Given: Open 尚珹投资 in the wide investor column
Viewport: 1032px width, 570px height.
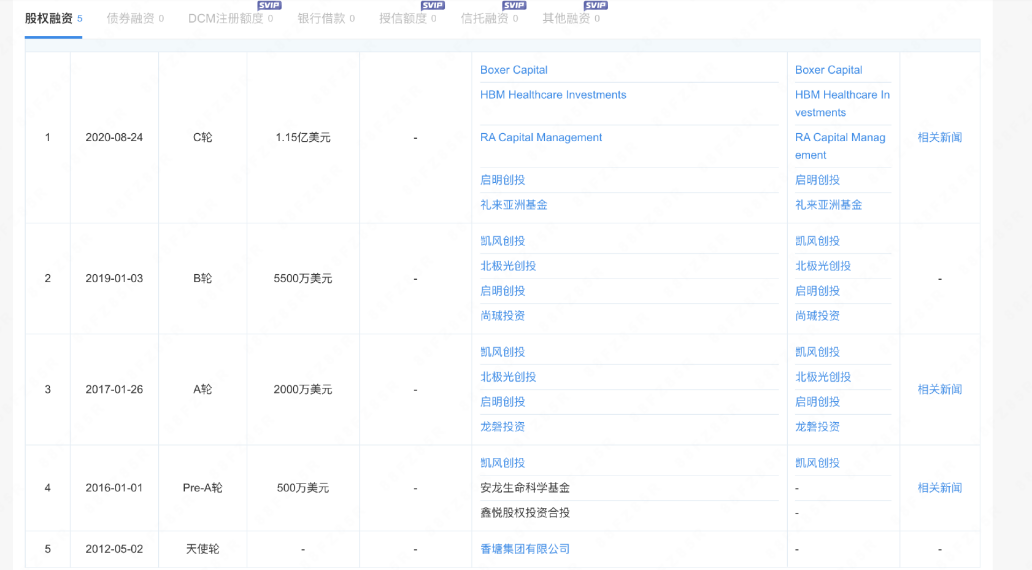Looking at the screenshot, I should click(x=502, y=316).
